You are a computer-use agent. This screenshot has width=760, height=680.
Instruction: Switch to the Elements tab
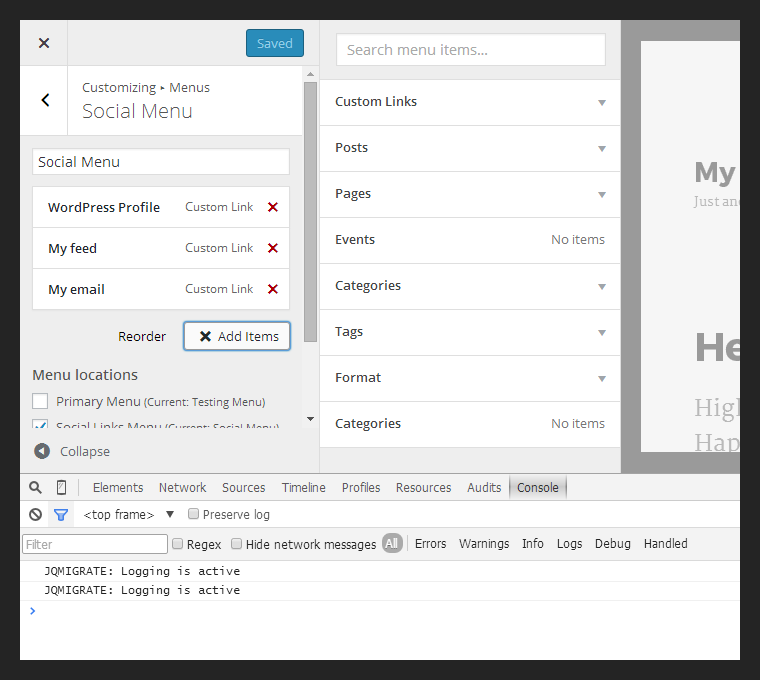click(x=118, y=487)
